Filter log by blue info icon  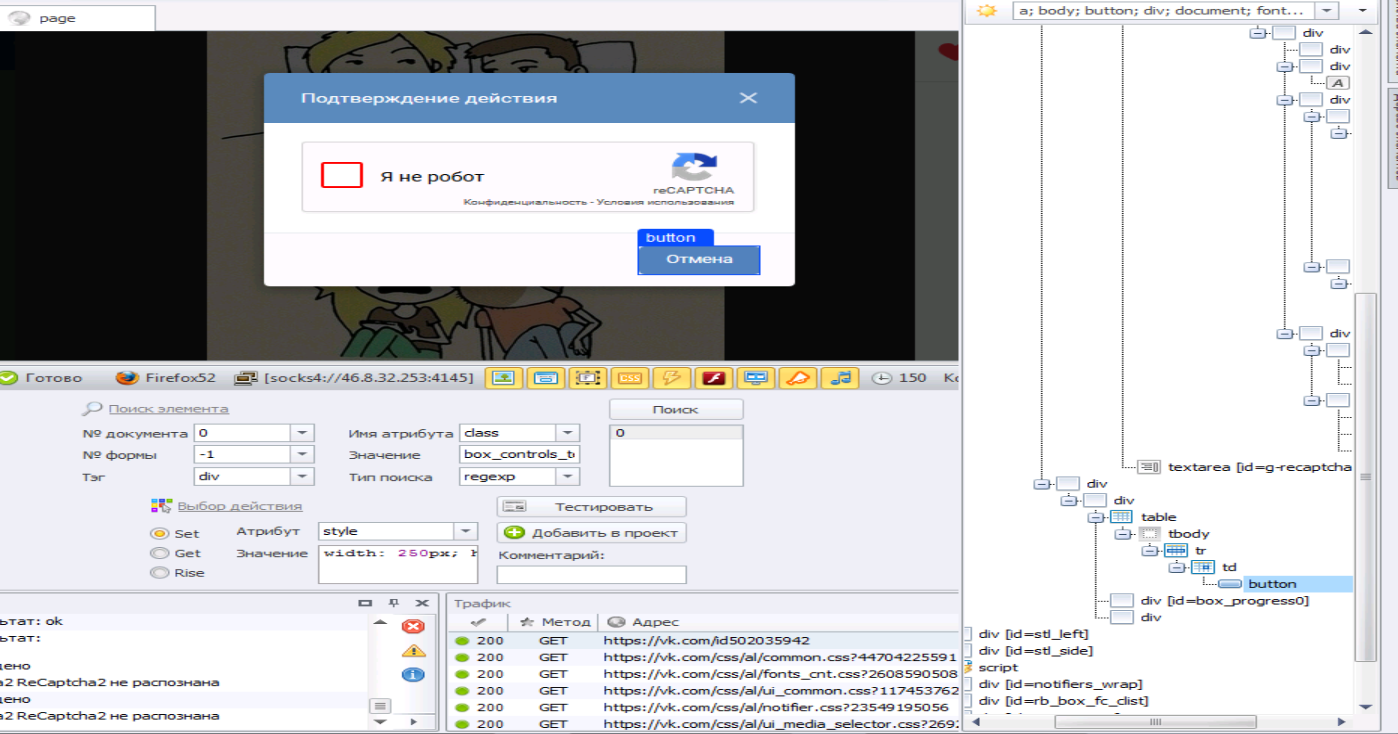click(412, 674)
